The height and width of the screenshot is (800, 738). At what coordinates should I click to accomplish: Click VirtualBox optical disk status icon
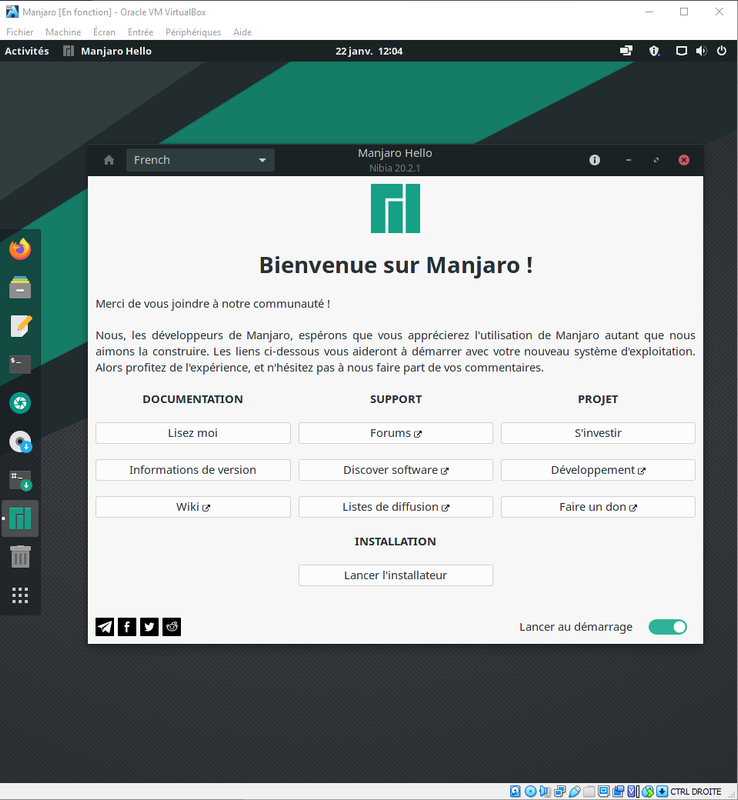(x=530, y=791)
